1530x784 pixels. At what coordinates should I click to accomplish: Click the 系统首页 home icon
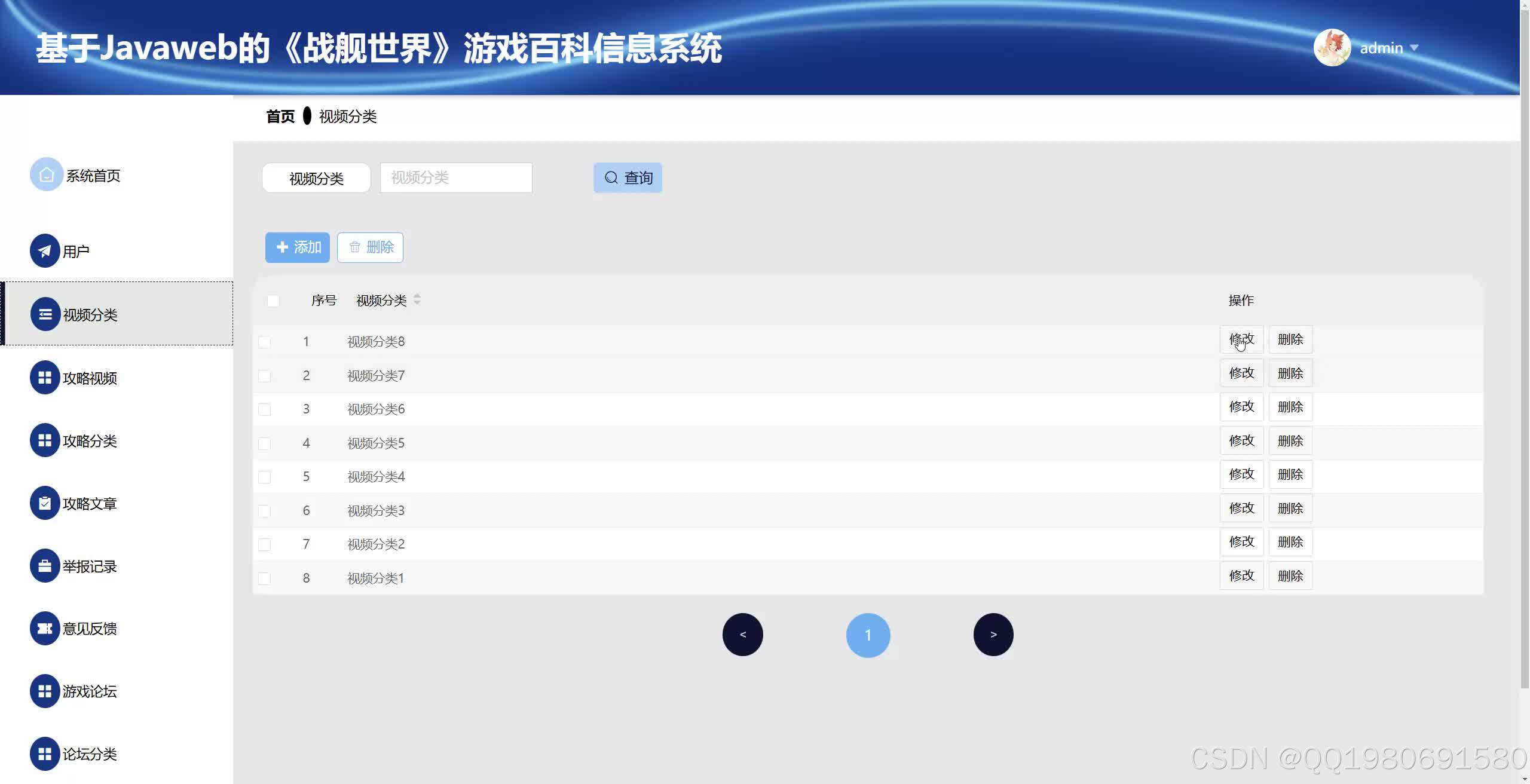[x=46, y=174]
